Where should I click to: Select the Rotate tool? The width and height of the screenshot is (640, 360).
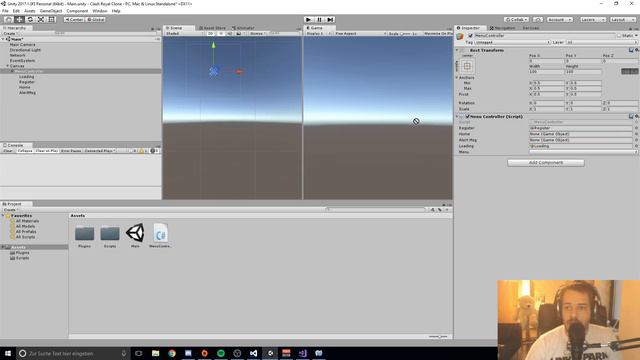coord(30,20)
